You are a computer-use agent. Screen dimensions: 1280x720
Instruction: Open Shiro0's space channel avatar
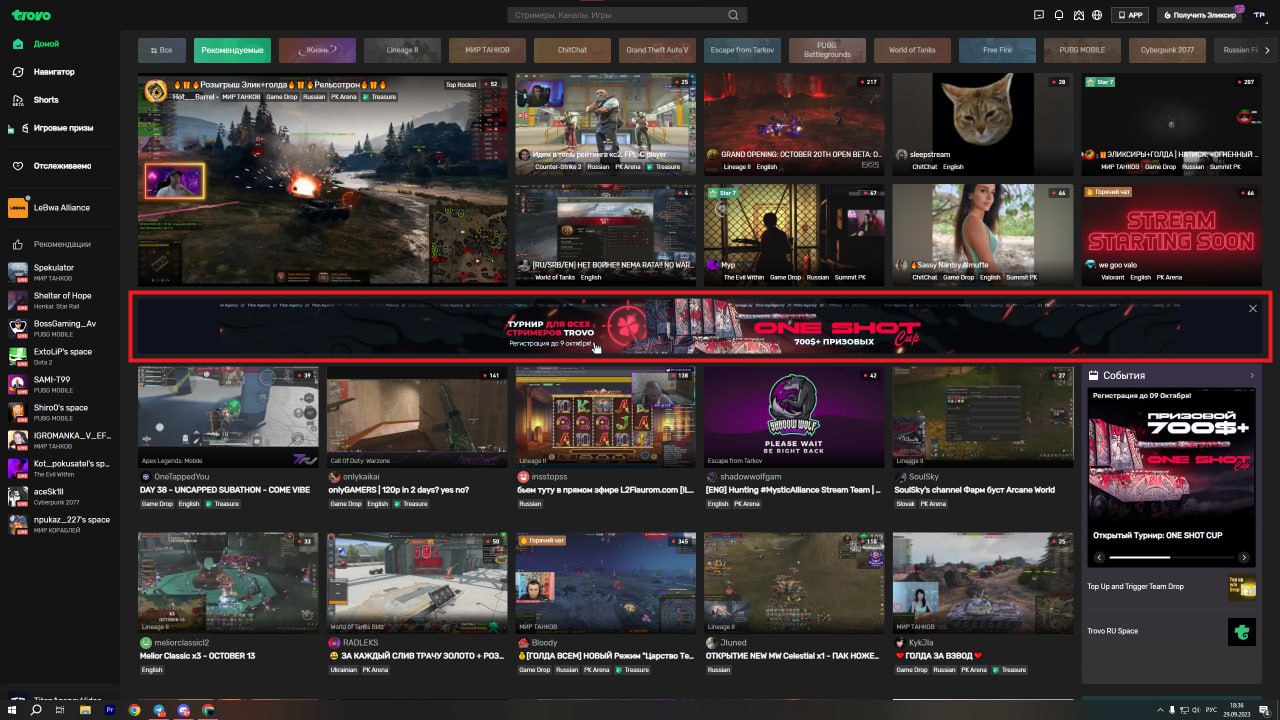point(17,411)
